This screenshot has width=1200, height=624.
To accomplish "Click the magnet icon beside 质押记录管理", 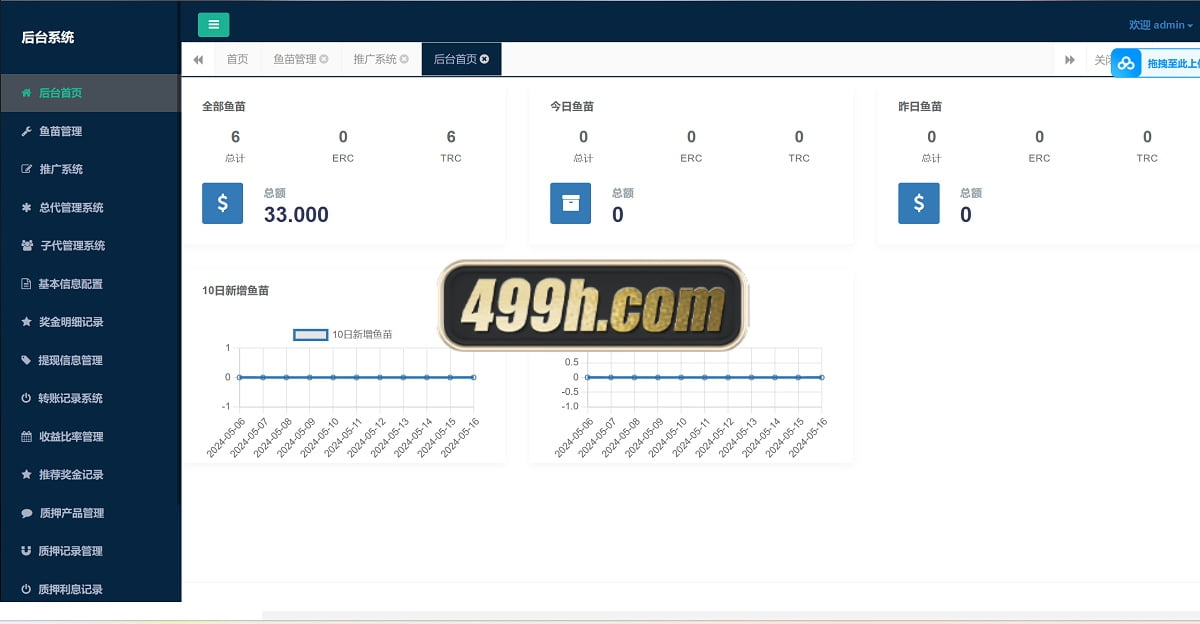I will [x=26, y=551].
